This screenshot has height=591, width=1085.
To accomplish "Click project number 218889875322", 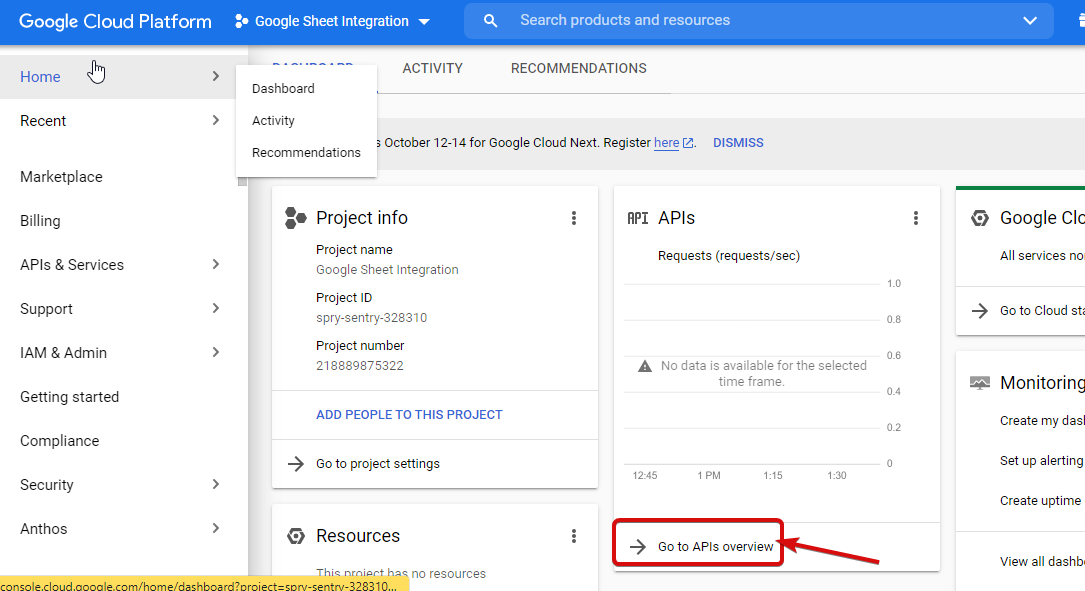I will pos(360,366).
